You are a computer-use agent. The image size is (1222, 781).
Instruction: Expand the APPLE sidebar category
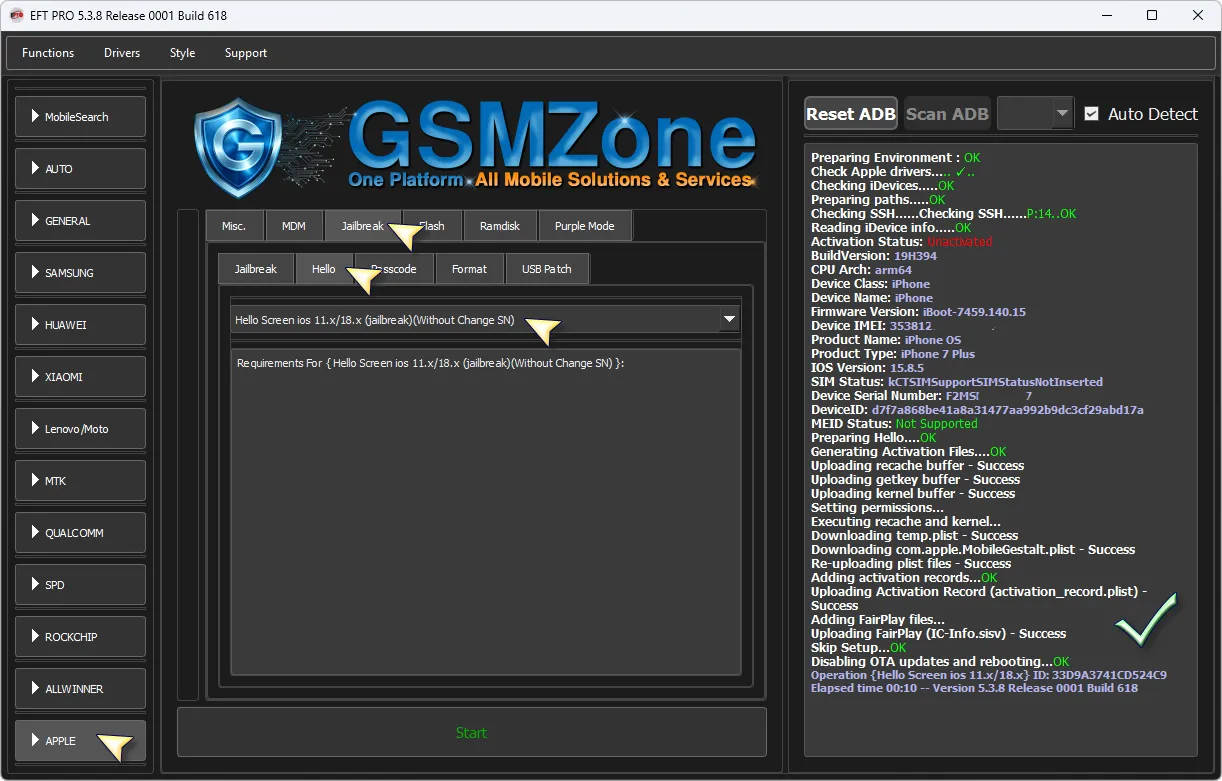pyautogui.click(x=80, y=741)
